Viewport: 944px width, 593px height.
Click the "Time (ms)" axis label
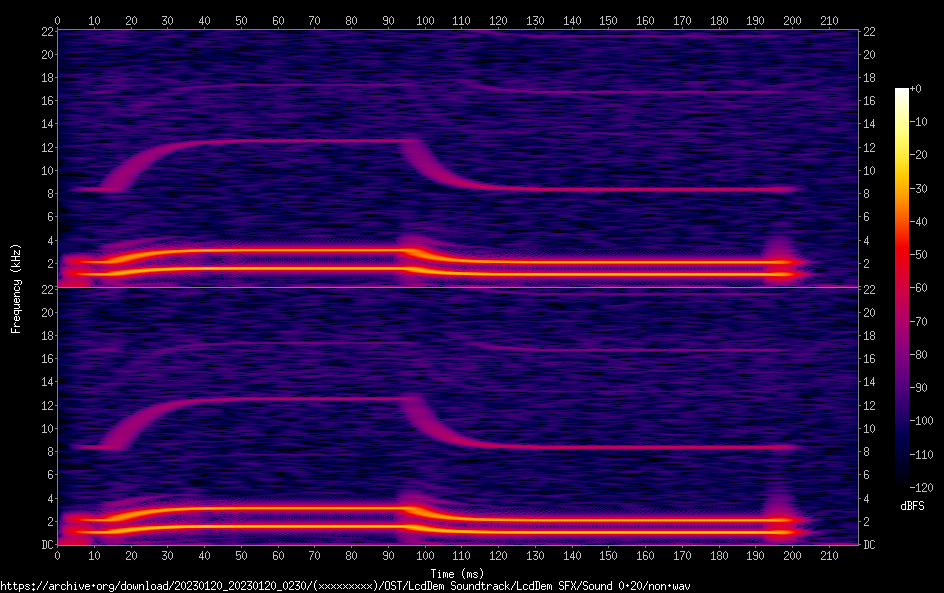coord(457,573)
